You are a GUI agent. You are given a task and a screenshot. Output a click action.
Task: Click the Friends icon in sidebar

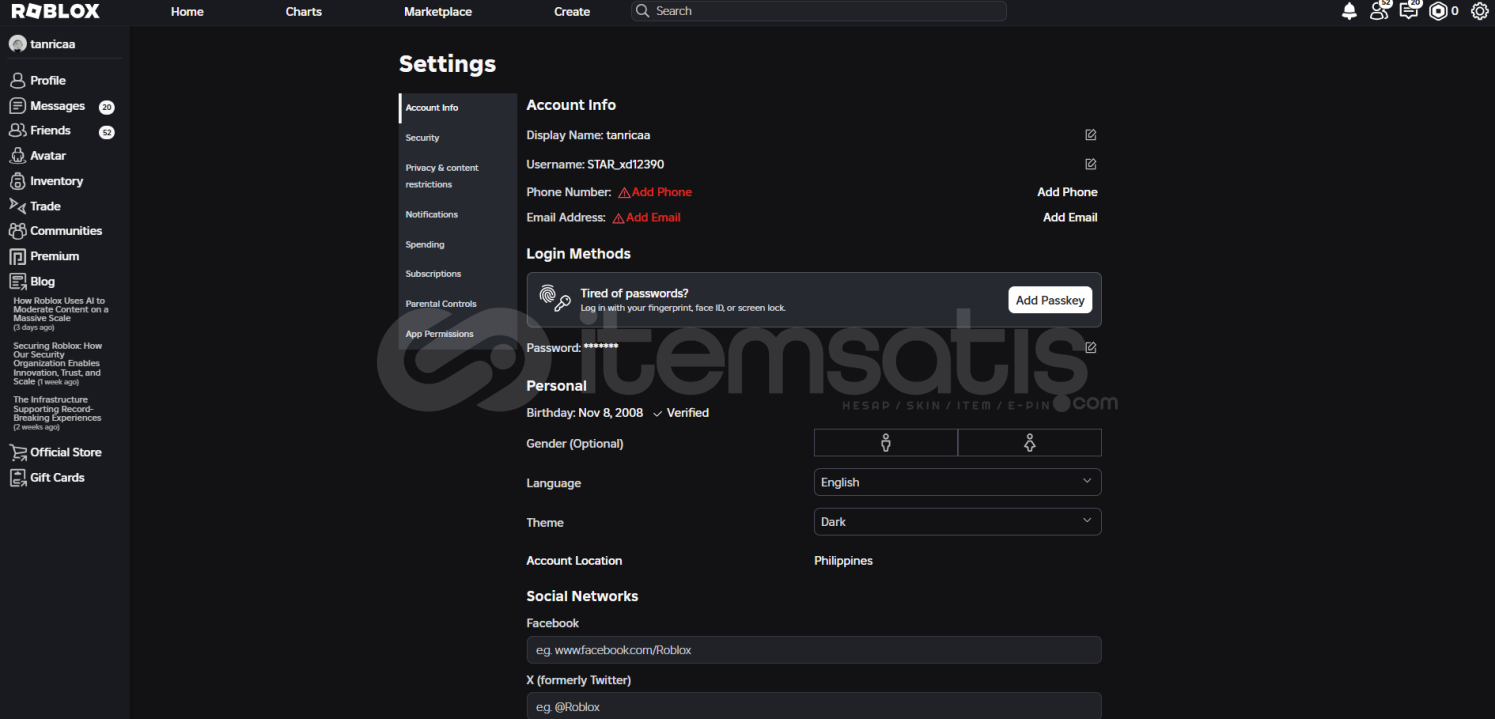click(17, 130)
